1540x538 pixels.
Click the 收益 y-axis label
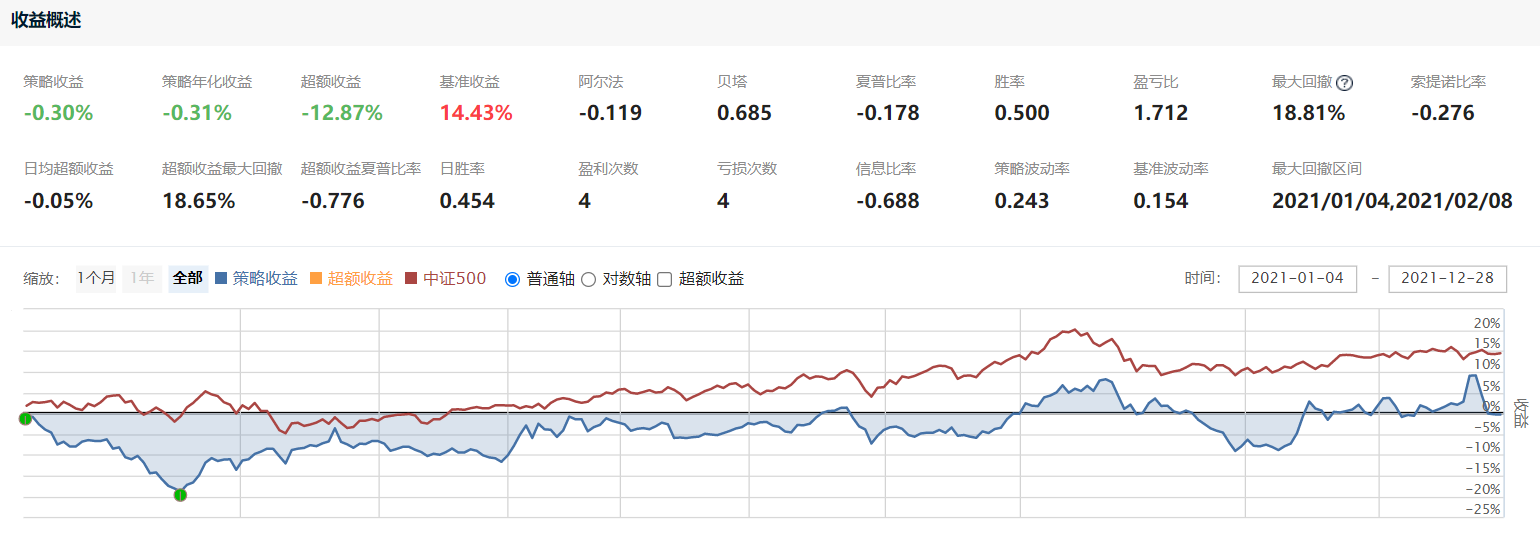tap(1521, 413)
